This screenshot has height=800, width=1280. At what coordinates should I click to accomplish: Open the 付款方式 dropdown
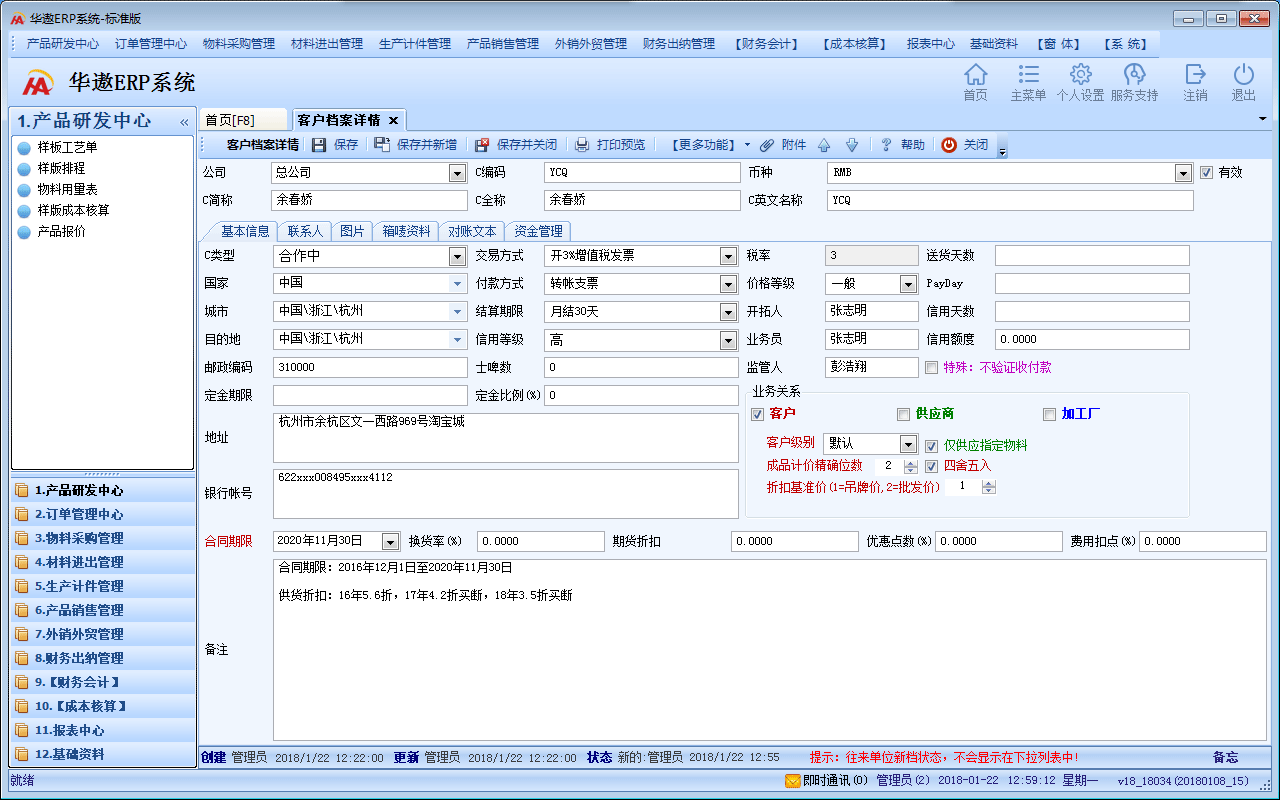(x=729, y=284)
